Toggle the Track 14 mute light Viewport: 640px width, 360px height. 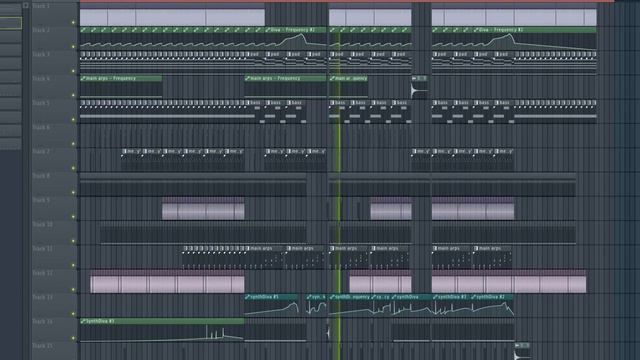coord(73,338)
